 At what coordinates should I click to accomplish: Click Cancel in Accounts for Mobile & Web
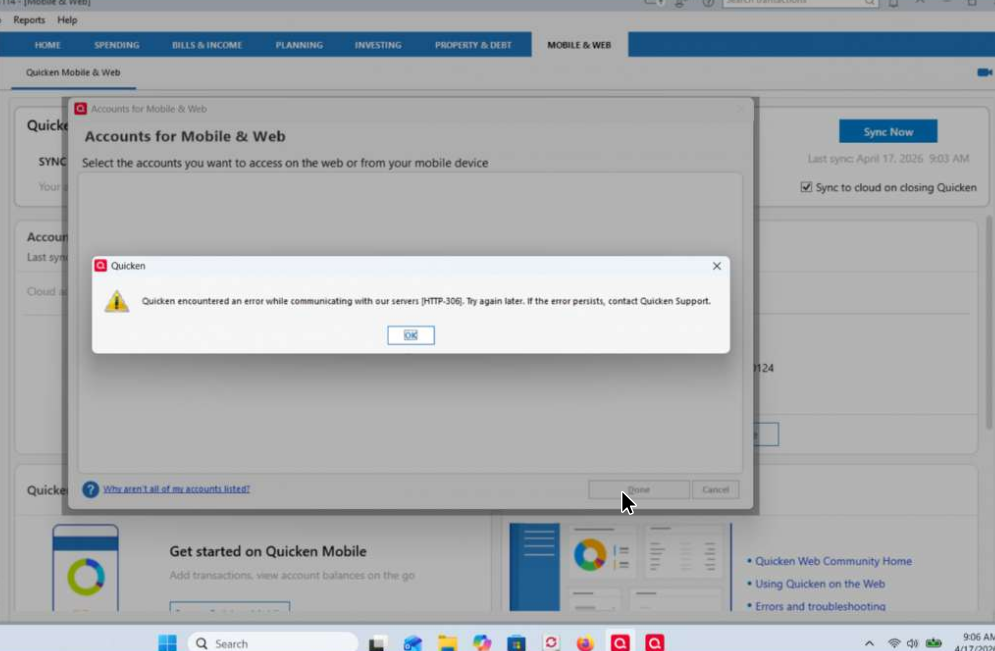(715, 489)
